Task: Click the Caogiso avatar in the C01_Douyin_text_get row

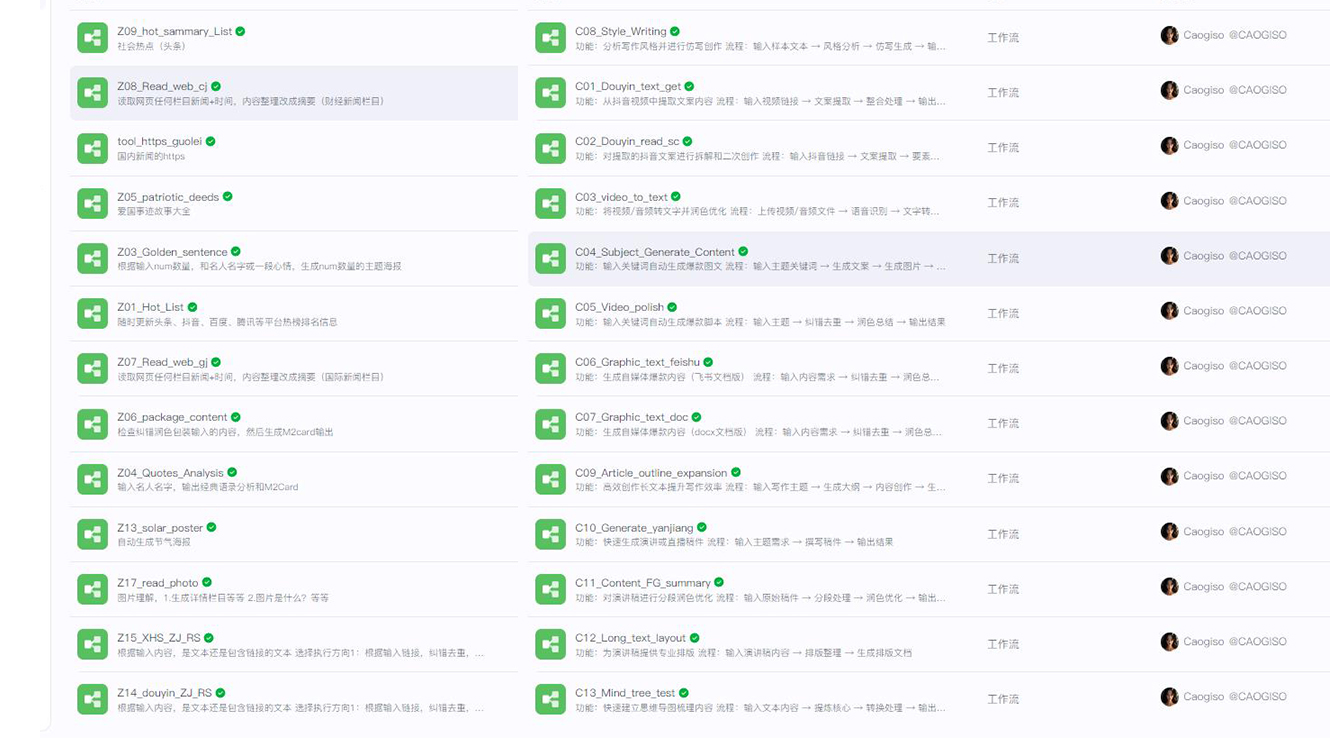Action: coord(1169,90)
